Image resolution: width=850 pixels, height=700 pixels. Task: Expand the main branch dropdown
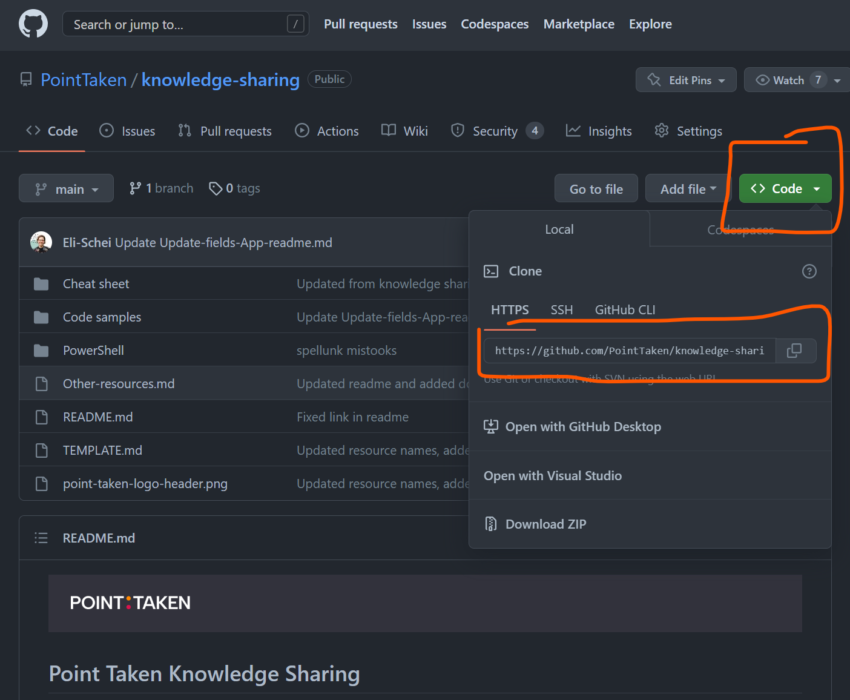click(66, 189)
